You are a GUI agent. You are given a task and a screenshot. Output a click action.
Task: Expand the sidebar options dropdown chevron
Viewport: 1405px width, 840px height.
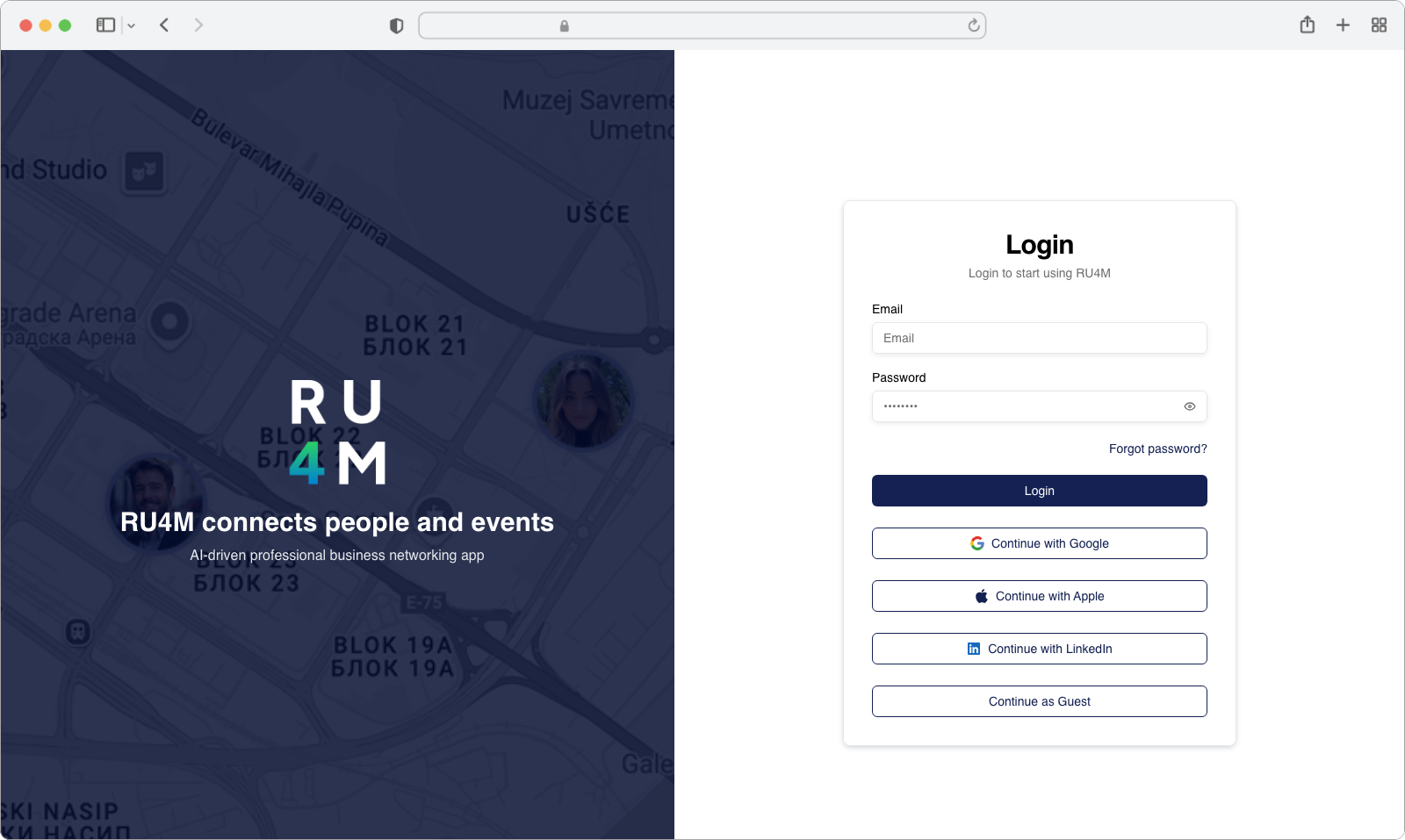131,26
